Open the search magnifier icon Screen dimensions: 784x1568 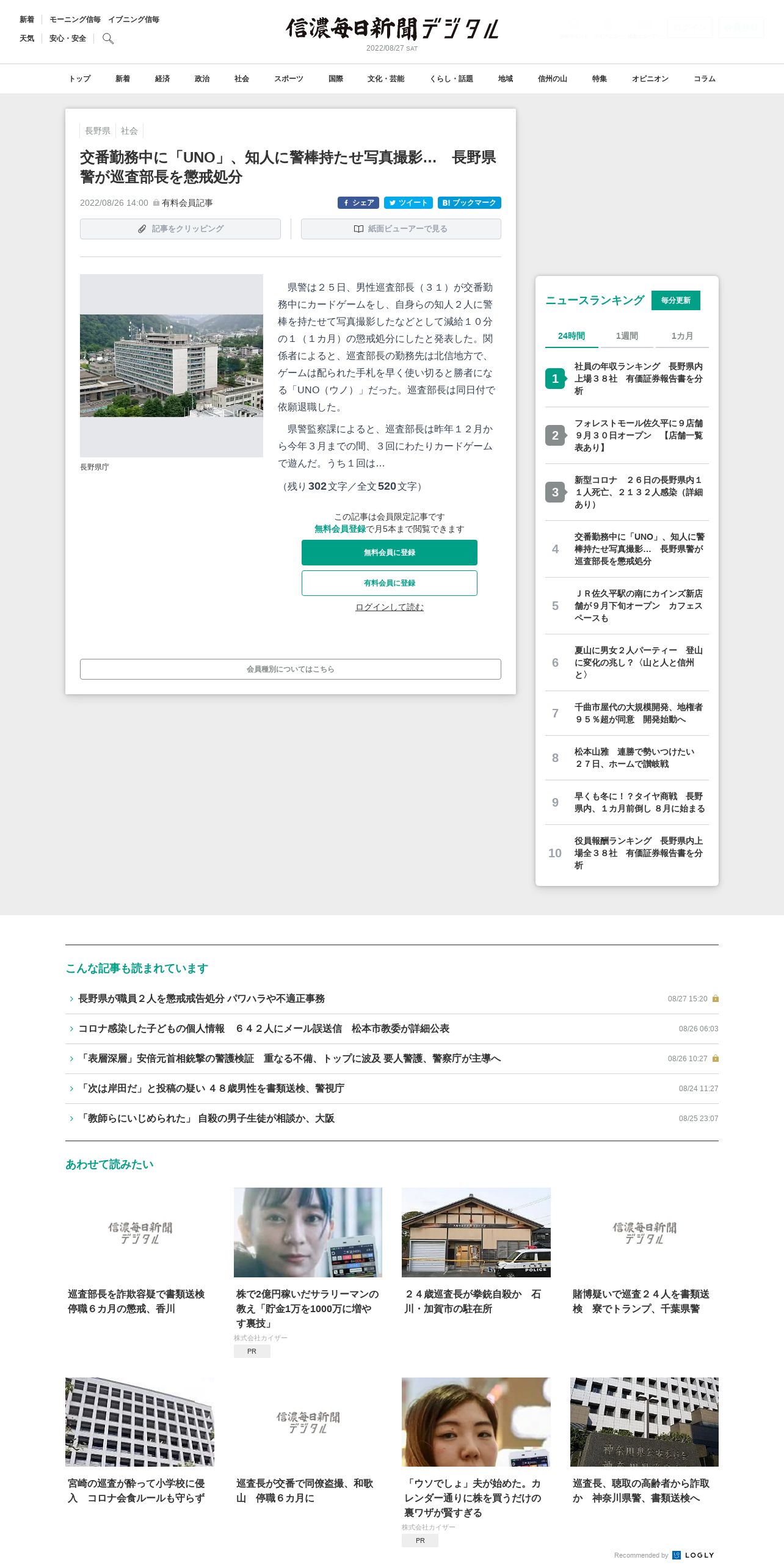108,38
